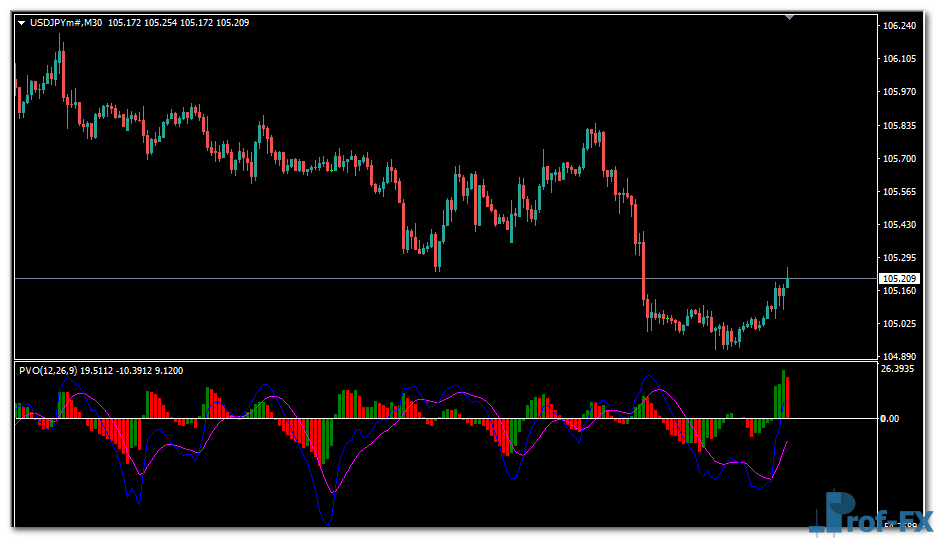Viewport: 936px width, 538px height.
Task: Click the 0.00 indicator zero level label
Action: pyautogui.click(x=889, y=419)
